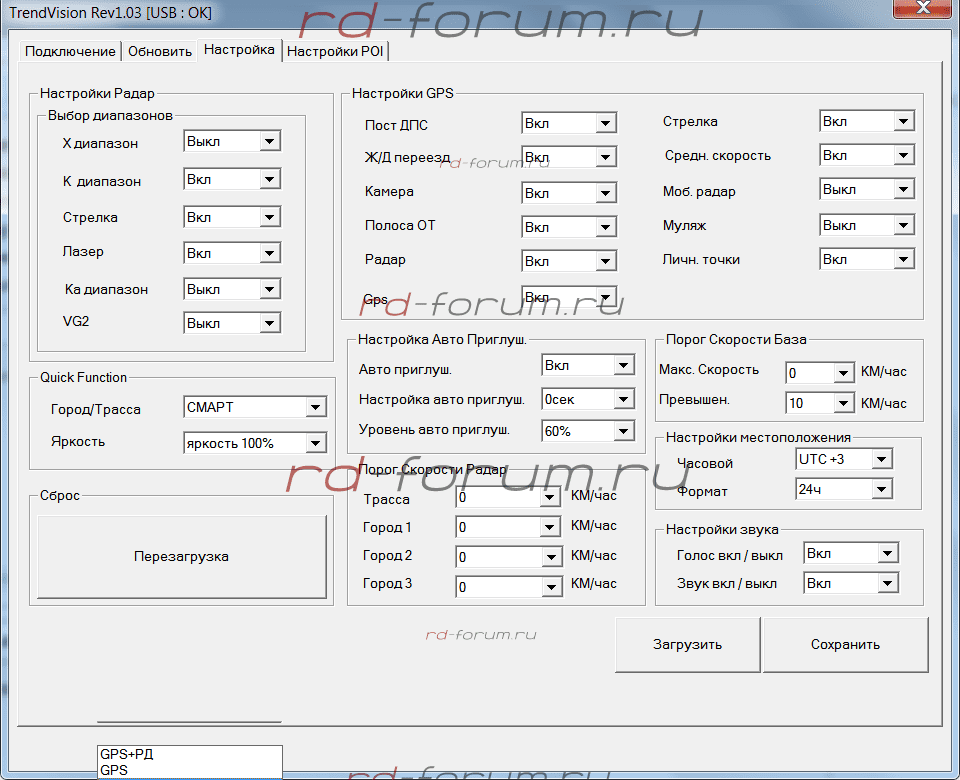Expand the Моб. радар dropdown
This screenshot has width=960, height=780.
[x=903, y=190]
